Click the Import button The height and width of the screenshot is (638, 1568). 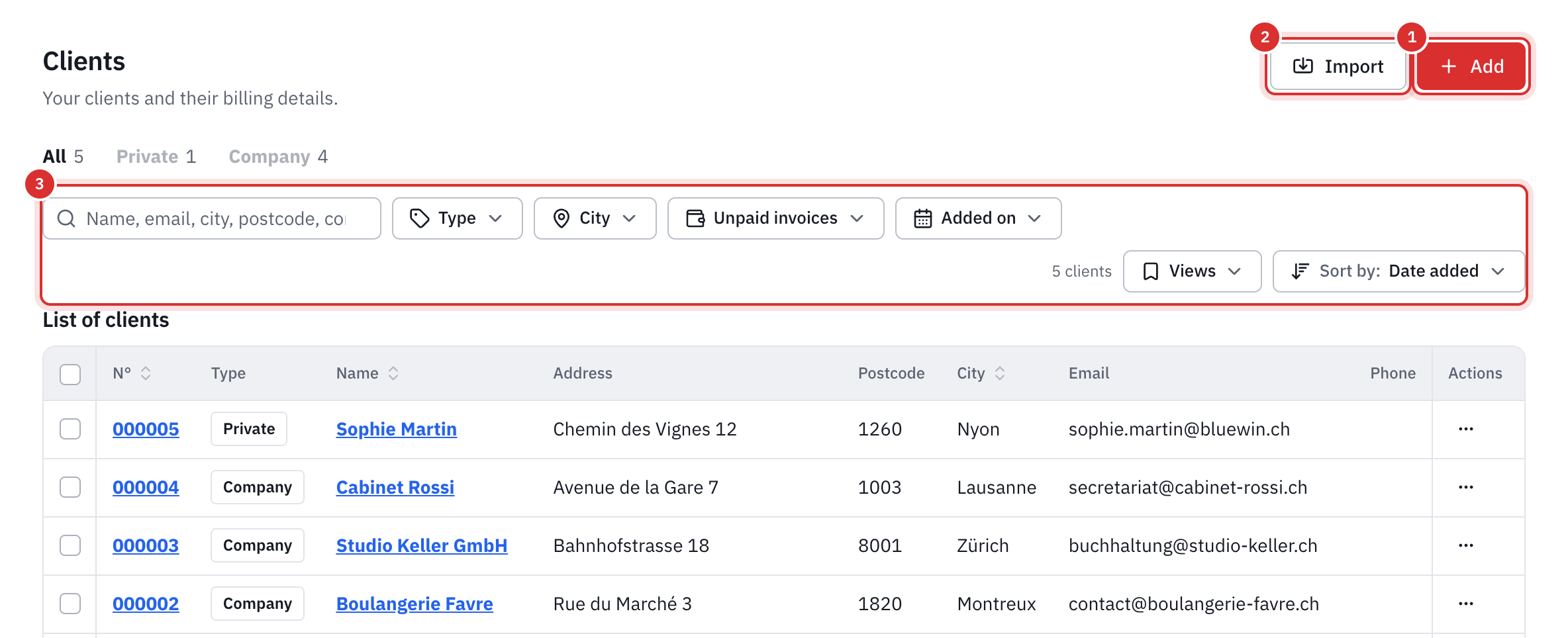tap(1338, 66)
